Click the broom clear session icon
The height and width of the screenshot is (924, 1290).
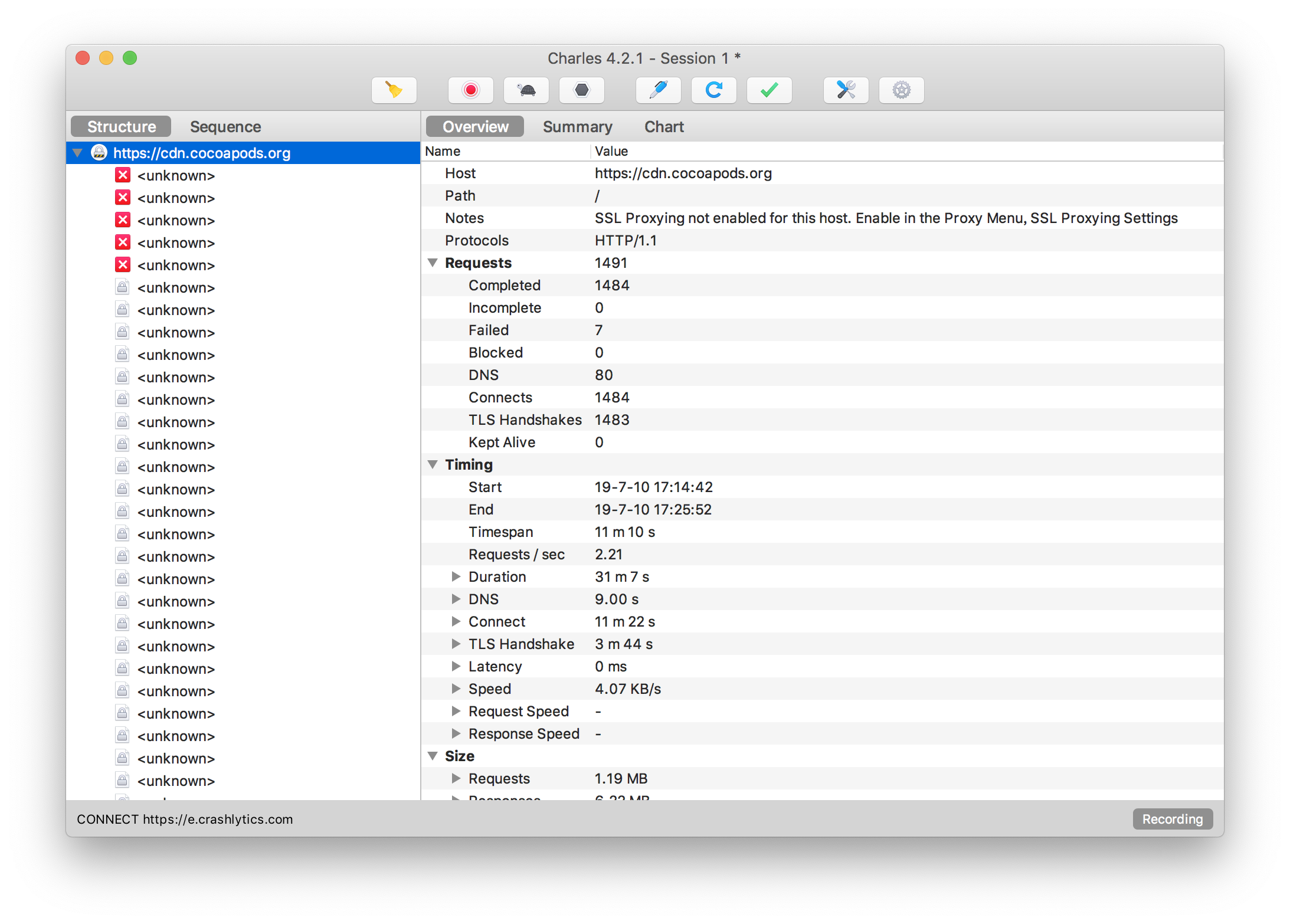tap(394, 90)
